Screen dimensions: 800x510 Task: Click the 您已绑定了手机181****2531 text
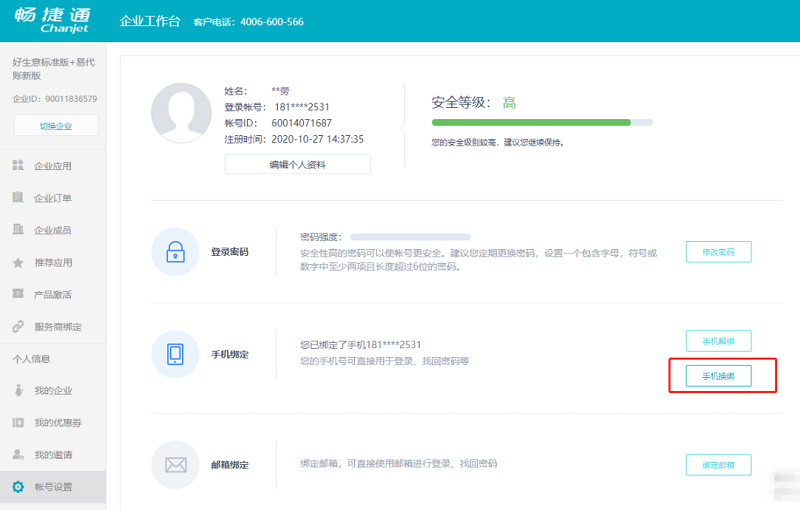tap(361, 345)
